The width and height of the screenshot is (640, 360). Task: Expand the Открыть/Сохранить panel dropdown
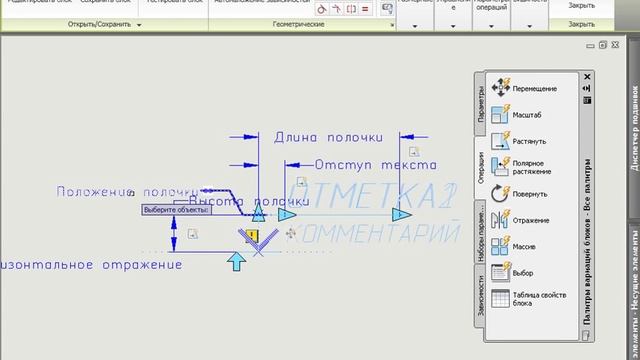click(x=139, y=25)
